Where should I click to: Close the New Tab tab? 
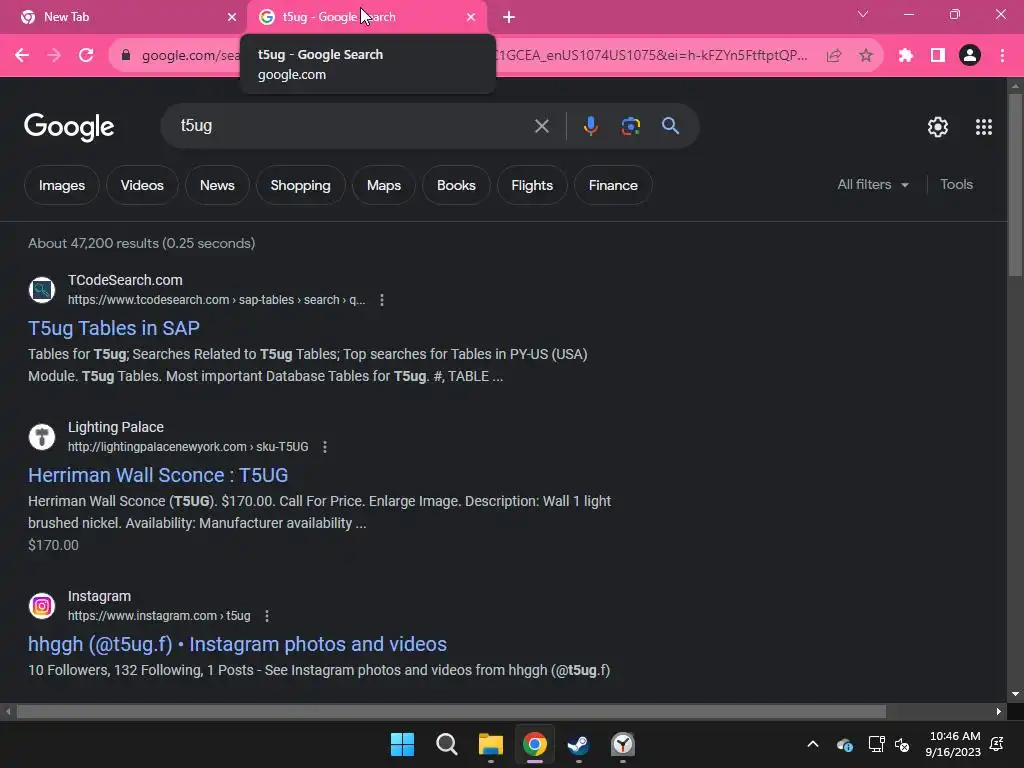[232, 18]
